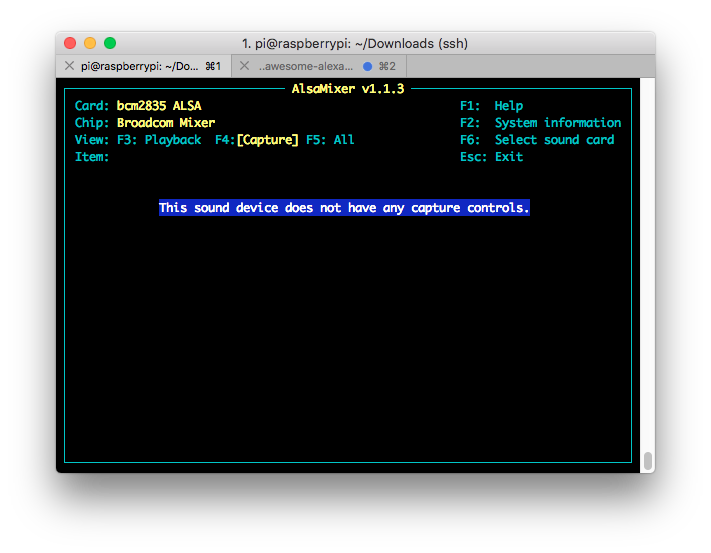
Task: Click the ⌘1 shortcut label on first tab
Action: 213,66
